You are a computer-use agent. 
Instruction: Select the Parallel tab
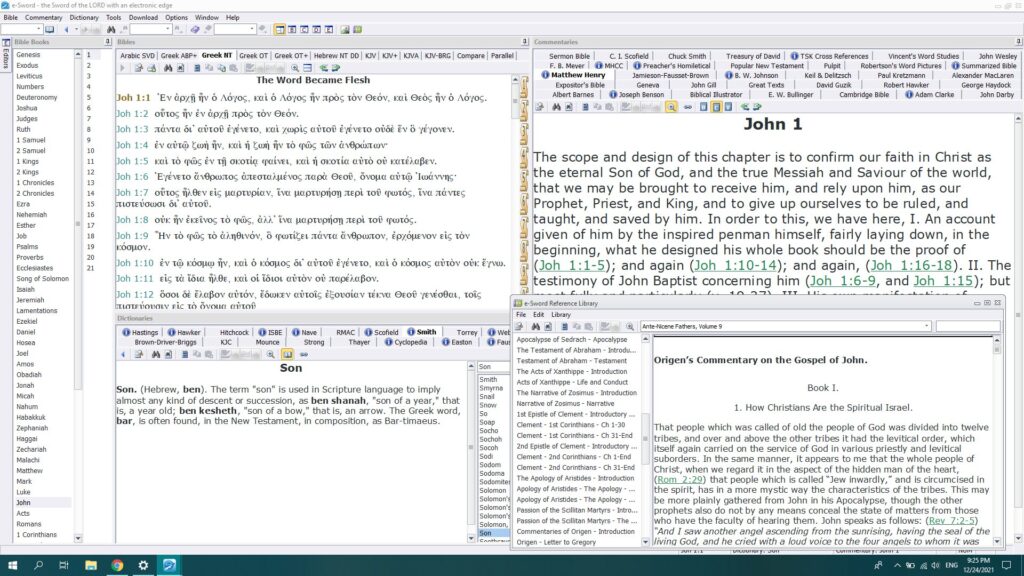point(502,56)
